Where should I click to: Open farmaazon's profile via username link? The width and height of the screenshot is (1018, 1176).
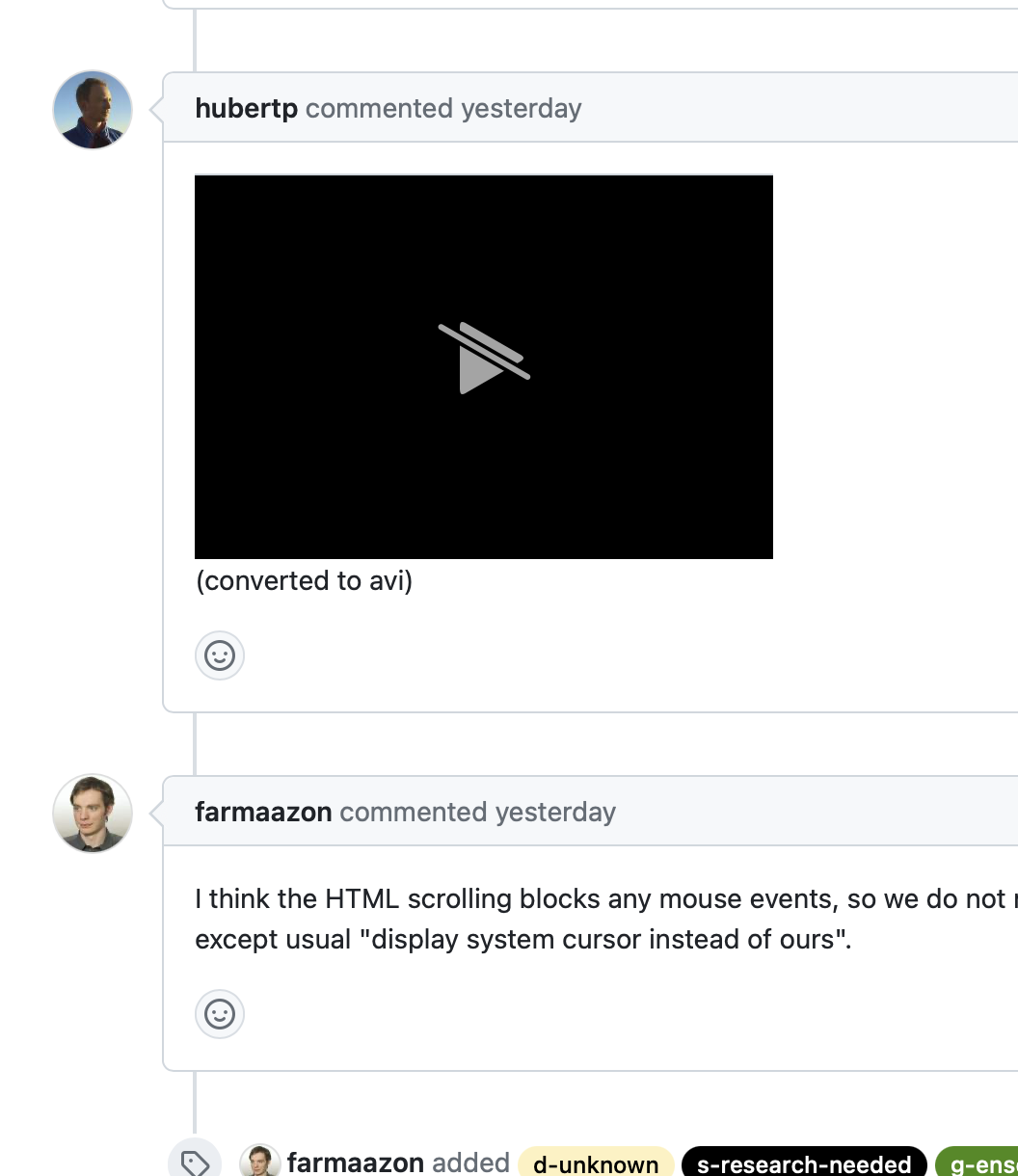tap(262, 813)
